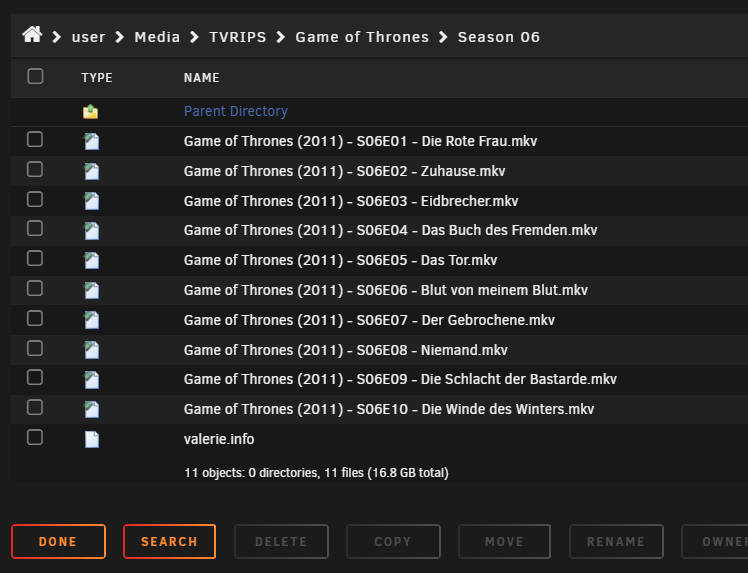Image resolution: width=748 pixels, height=573 pixels.
Task: Navigate to TVRIPS in breadcrumb
Action: tap(238, 37)
